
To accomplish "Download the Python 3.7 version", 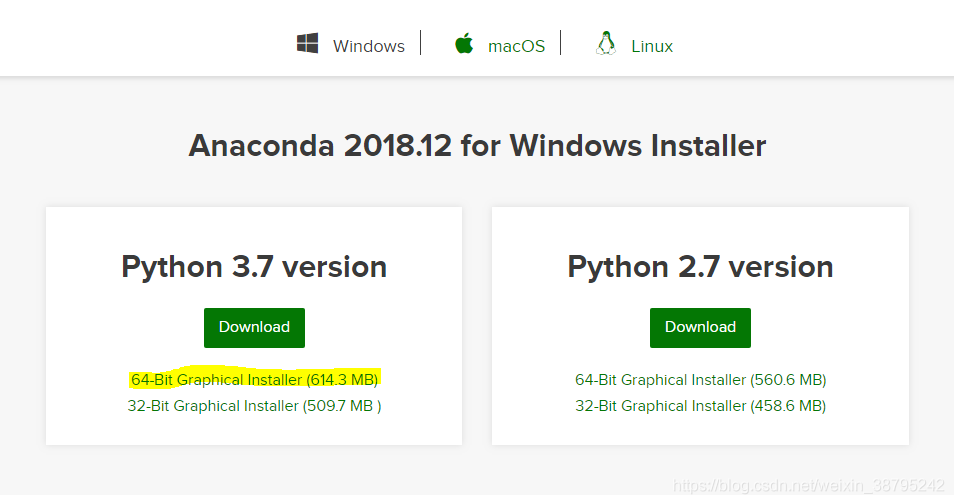I will pyautogui.click(x=254, y=328).
